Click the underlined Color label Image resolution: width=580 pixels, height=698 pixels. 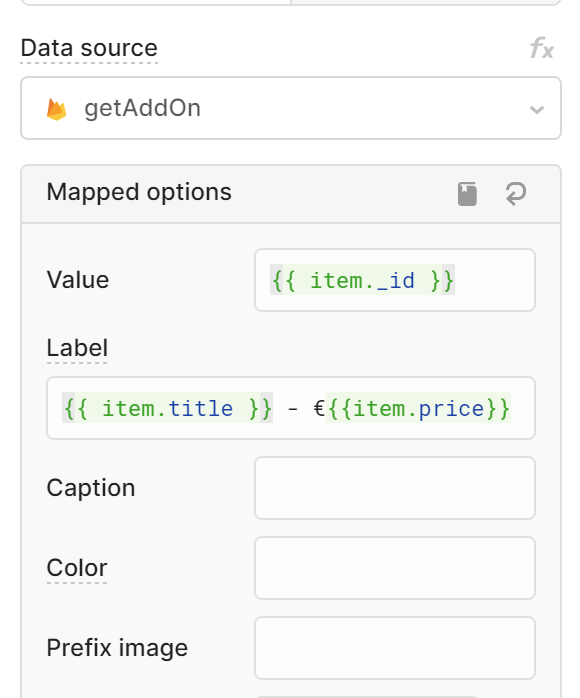tap(77, 568)
